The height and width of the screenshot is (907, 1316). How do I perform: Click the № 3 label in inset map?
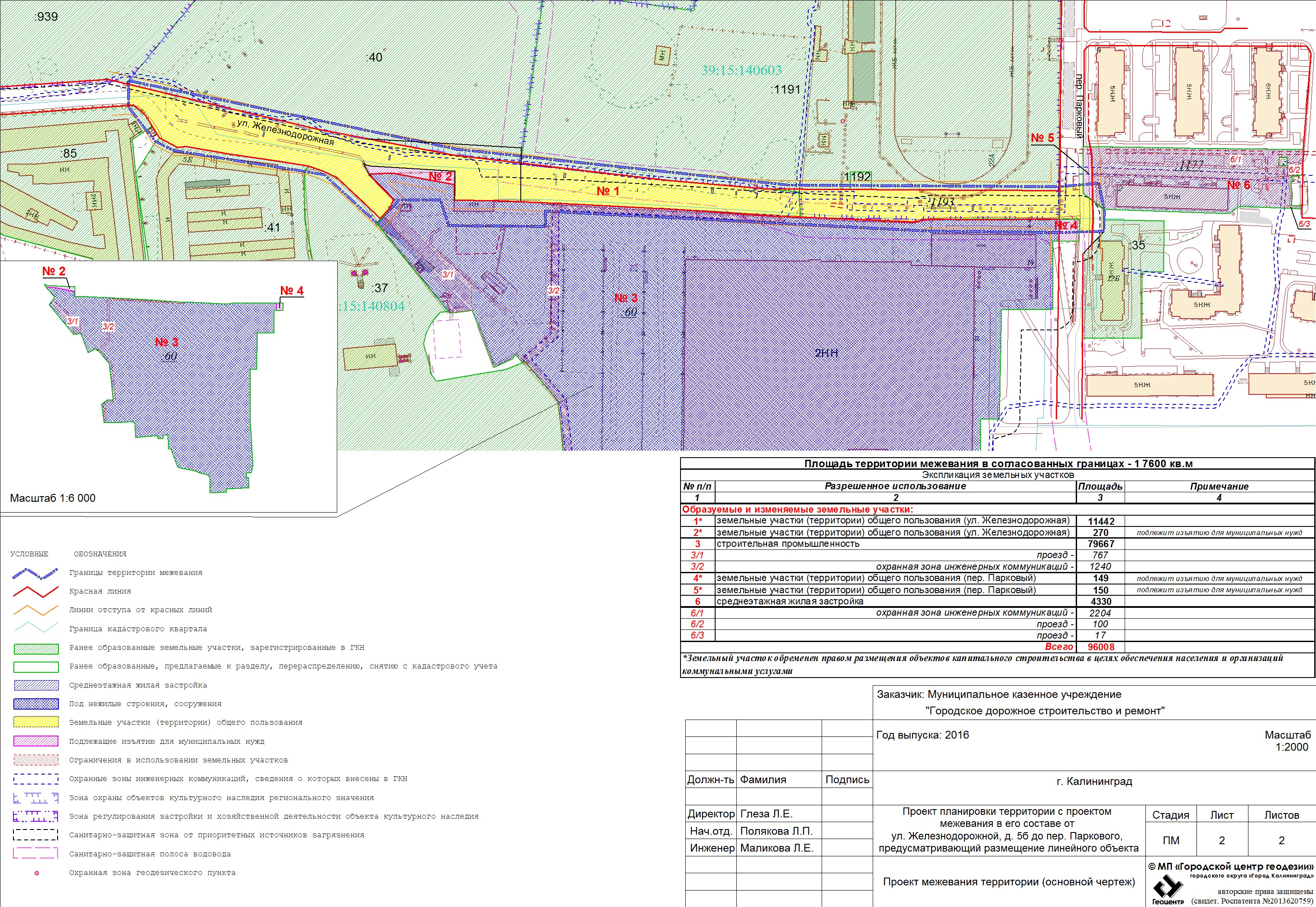(x=167, y=342)
